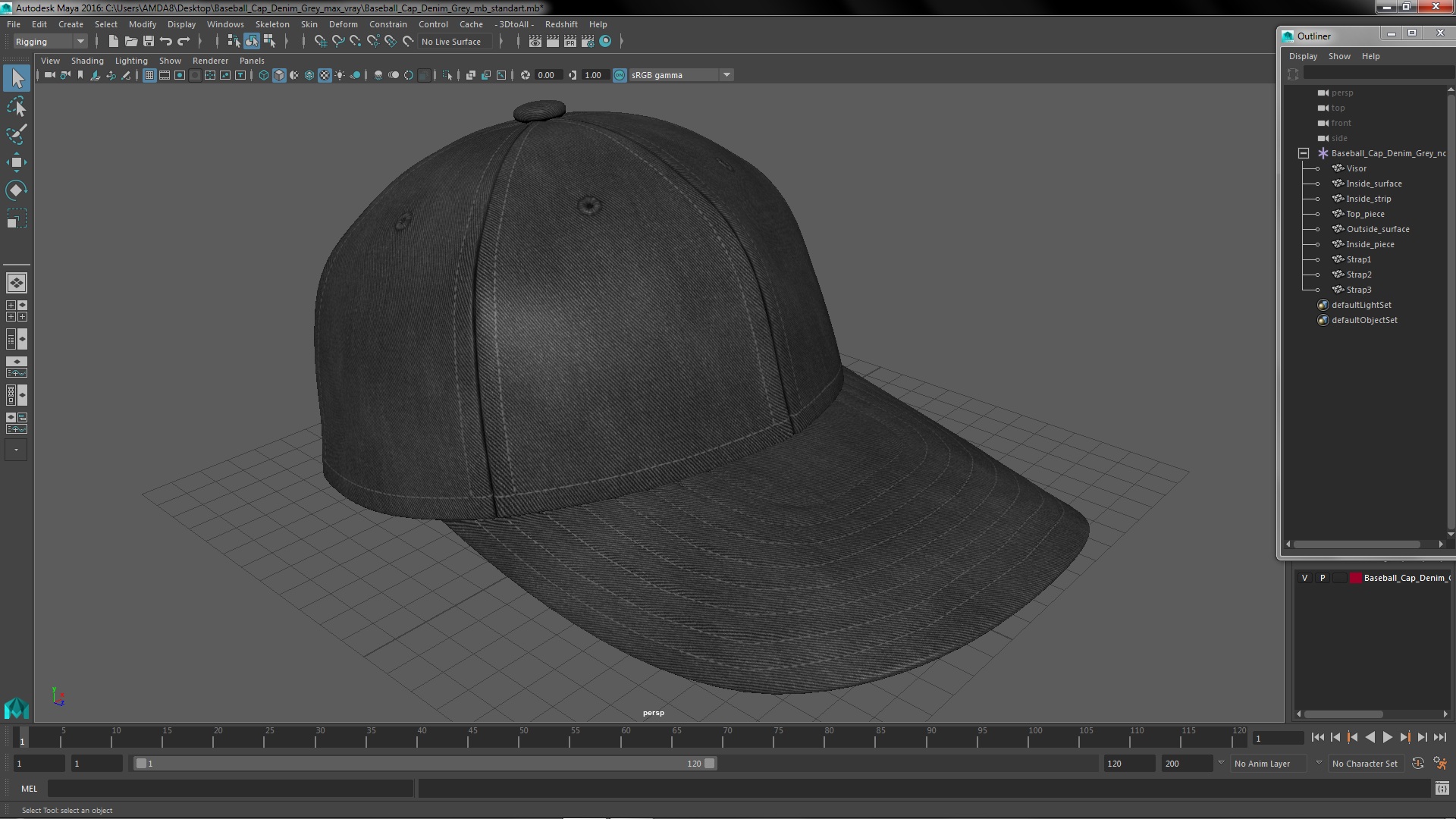Open the sRGB gamma dropdown
Screen dimensions: 1456x819
[726, 75]
